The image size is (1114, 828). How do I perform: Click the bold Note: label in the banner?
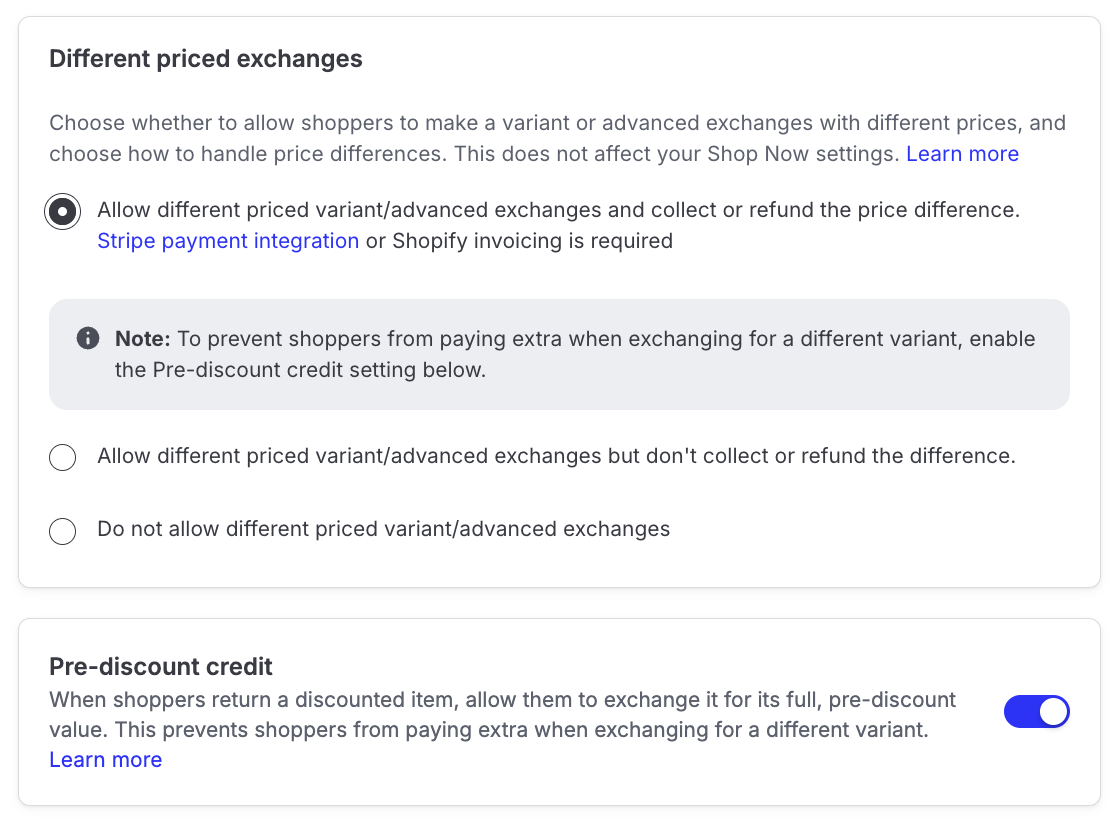pyautogui.click(x=143, y=338)
